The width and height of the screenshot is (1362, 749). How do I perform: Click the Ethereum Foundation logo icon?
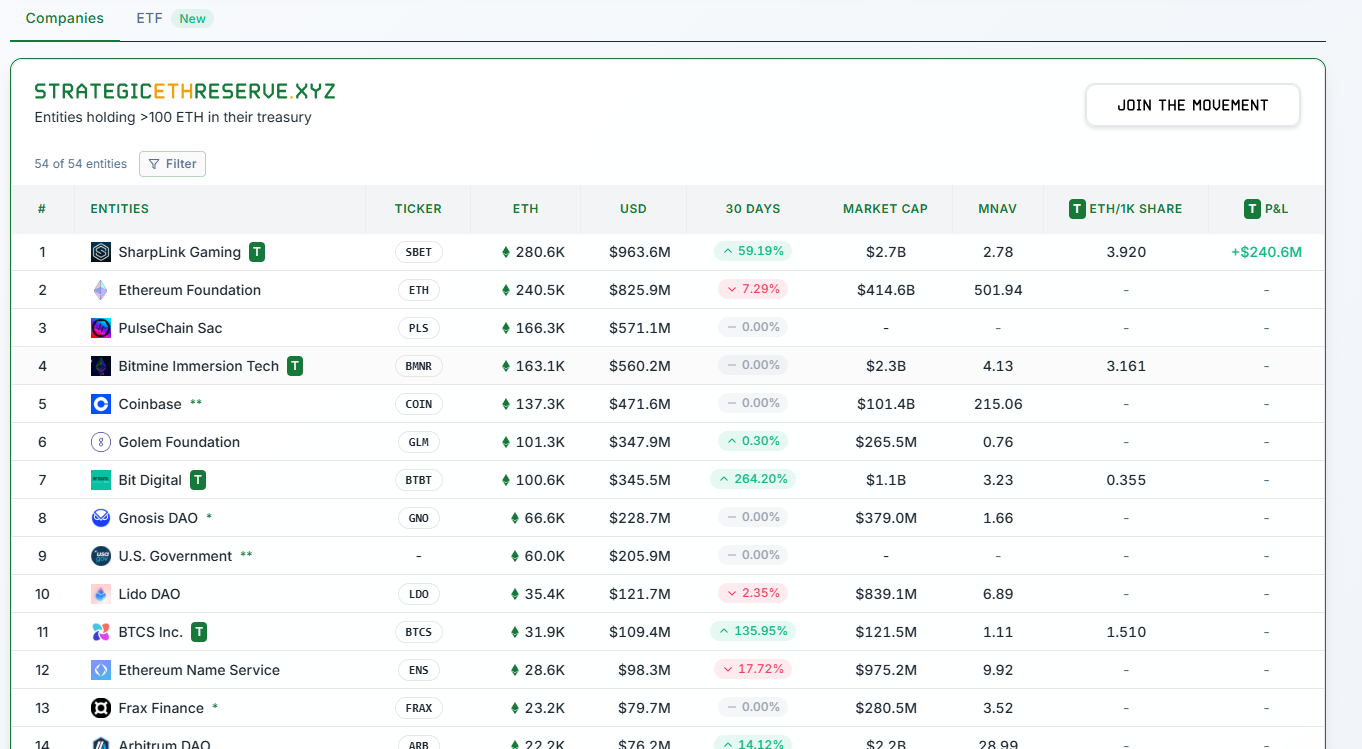click(x=101, y=290)
